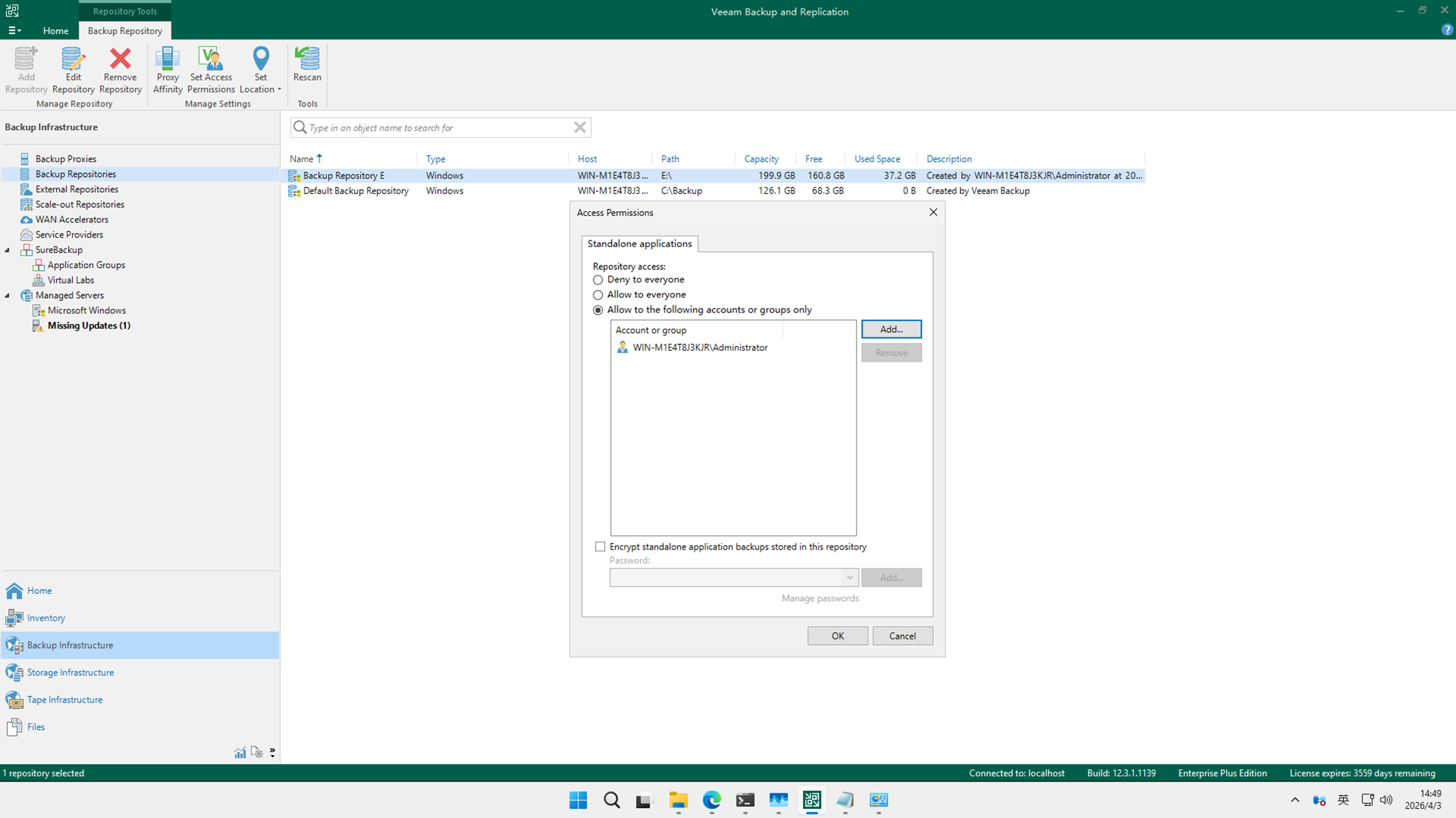Select Scale-out Repositories node

pos(80,204)
